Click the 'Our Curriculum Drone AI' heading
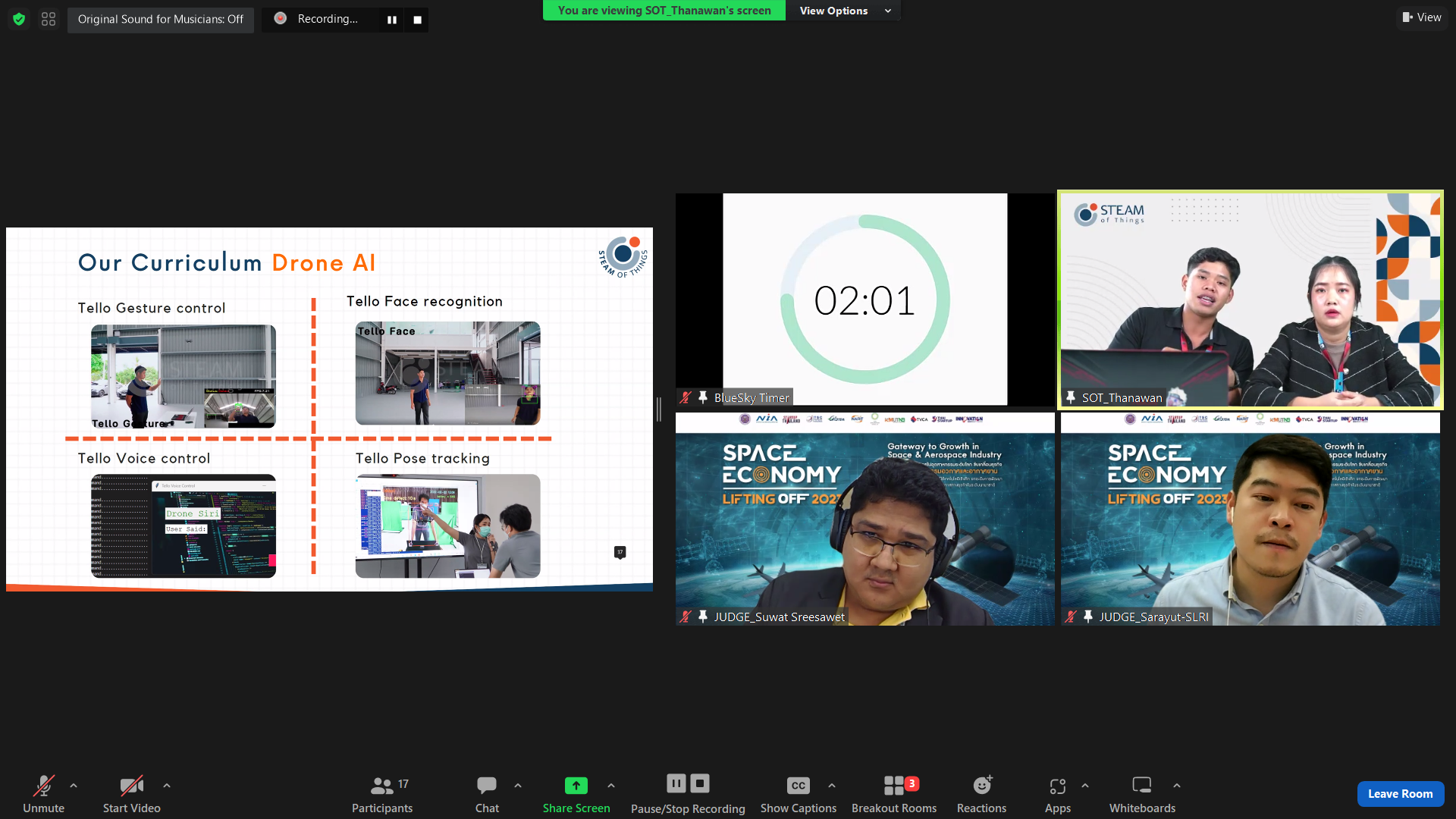 coord(227,262)
